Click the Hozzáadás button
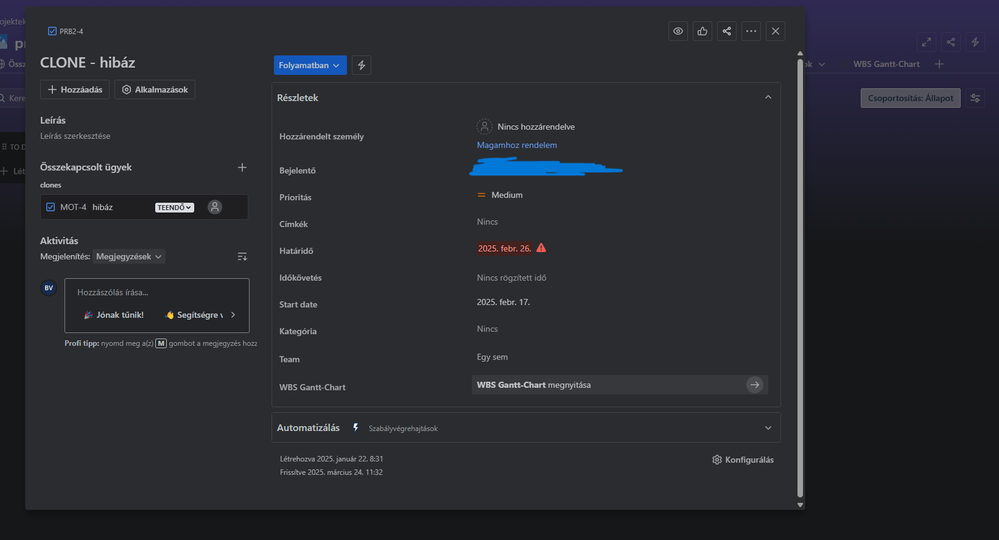The height and width of the screenshot is (540, 999). [75, 90]
